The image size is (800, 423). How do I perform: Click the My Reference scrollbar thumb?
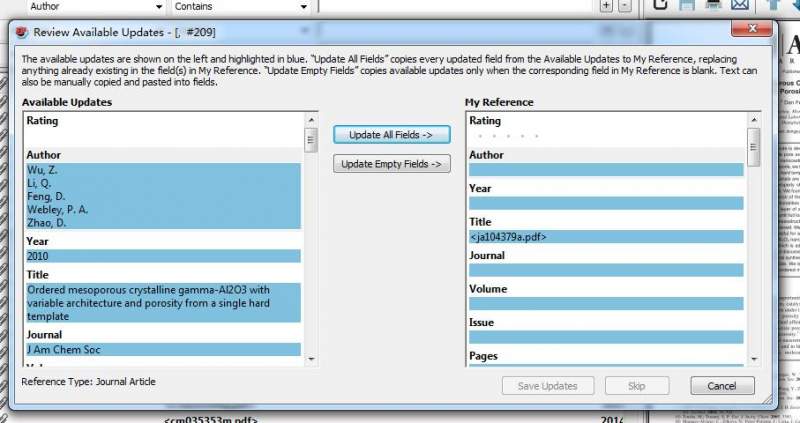tap(754, 147)
